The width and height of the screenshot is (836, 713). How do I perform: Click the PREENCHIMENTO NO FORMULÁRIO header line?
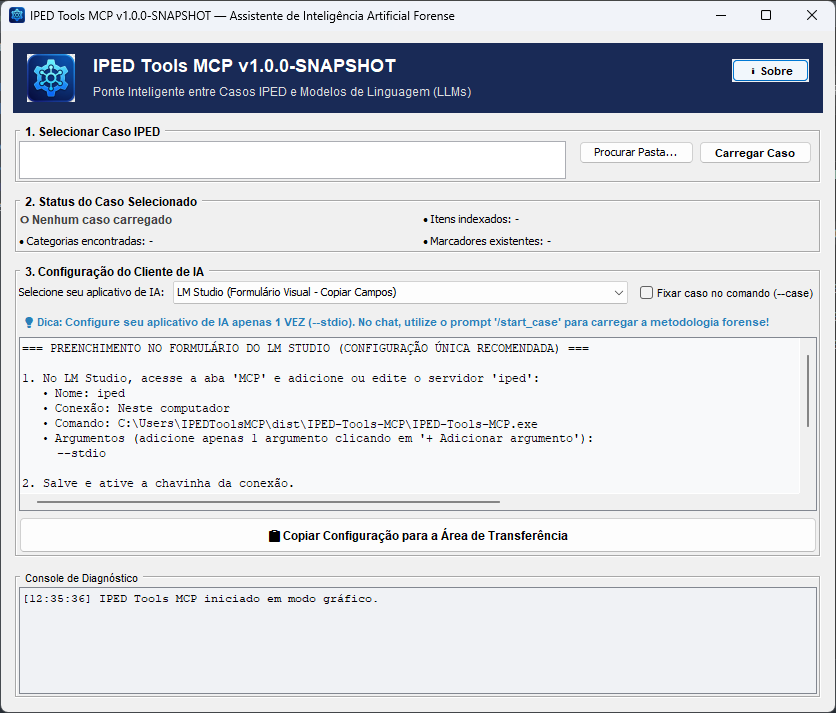pos(306,348)
